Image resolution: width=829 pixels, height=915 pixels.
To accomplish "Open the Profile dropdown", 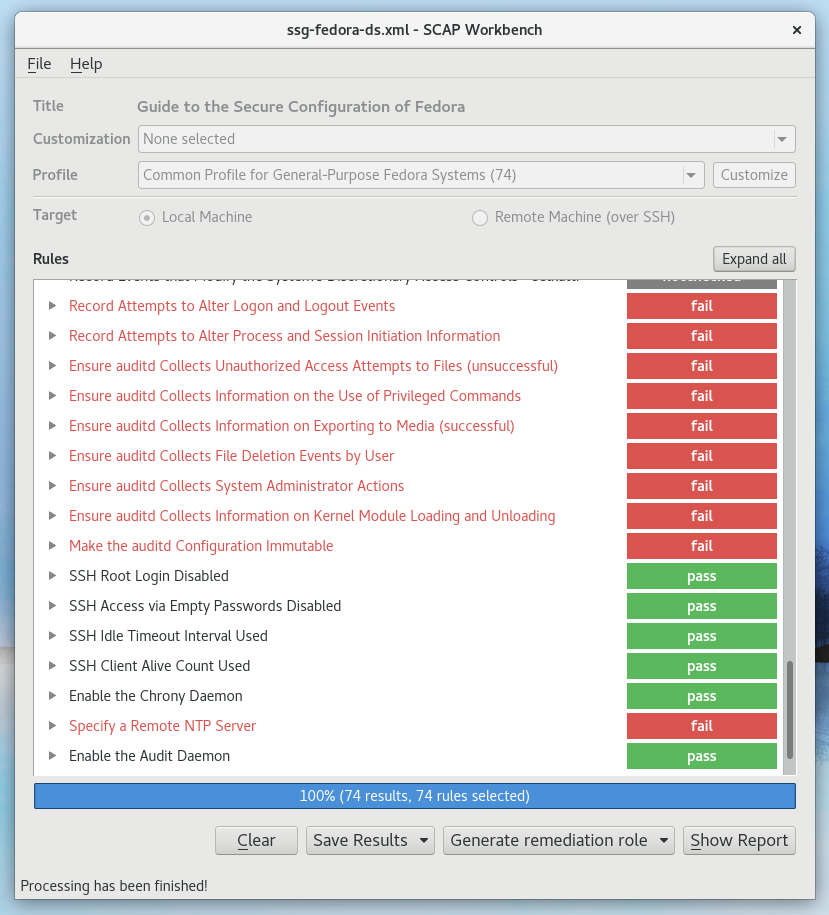I will (x=421, y=175).
